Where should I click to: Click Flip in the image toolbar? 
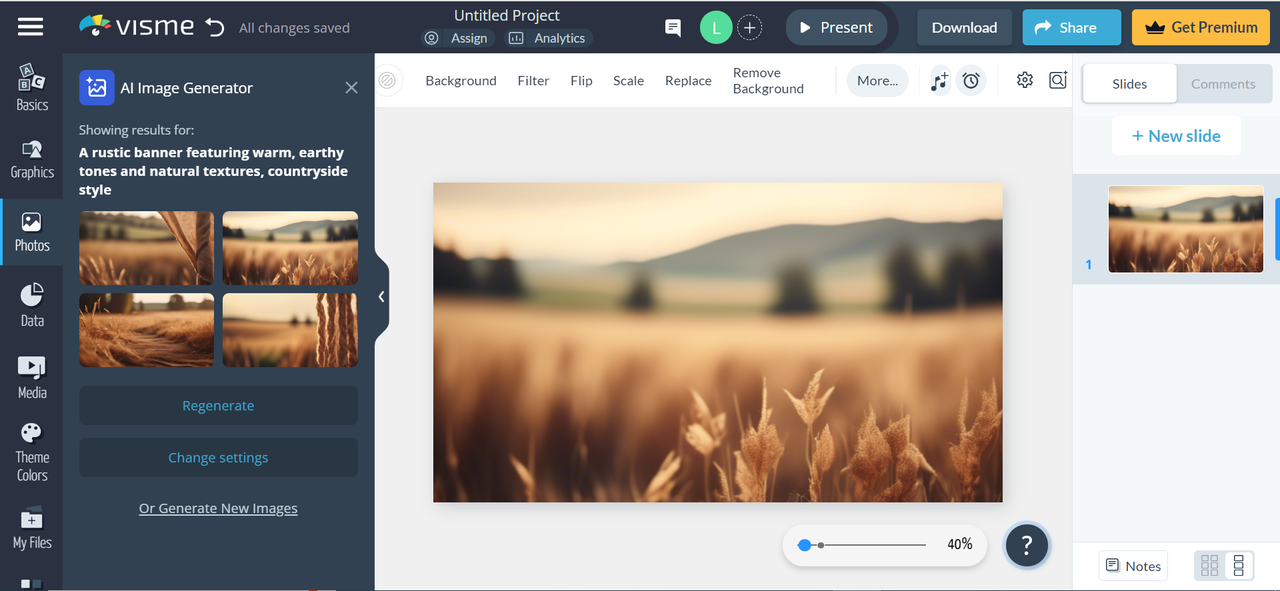[581, 81]
